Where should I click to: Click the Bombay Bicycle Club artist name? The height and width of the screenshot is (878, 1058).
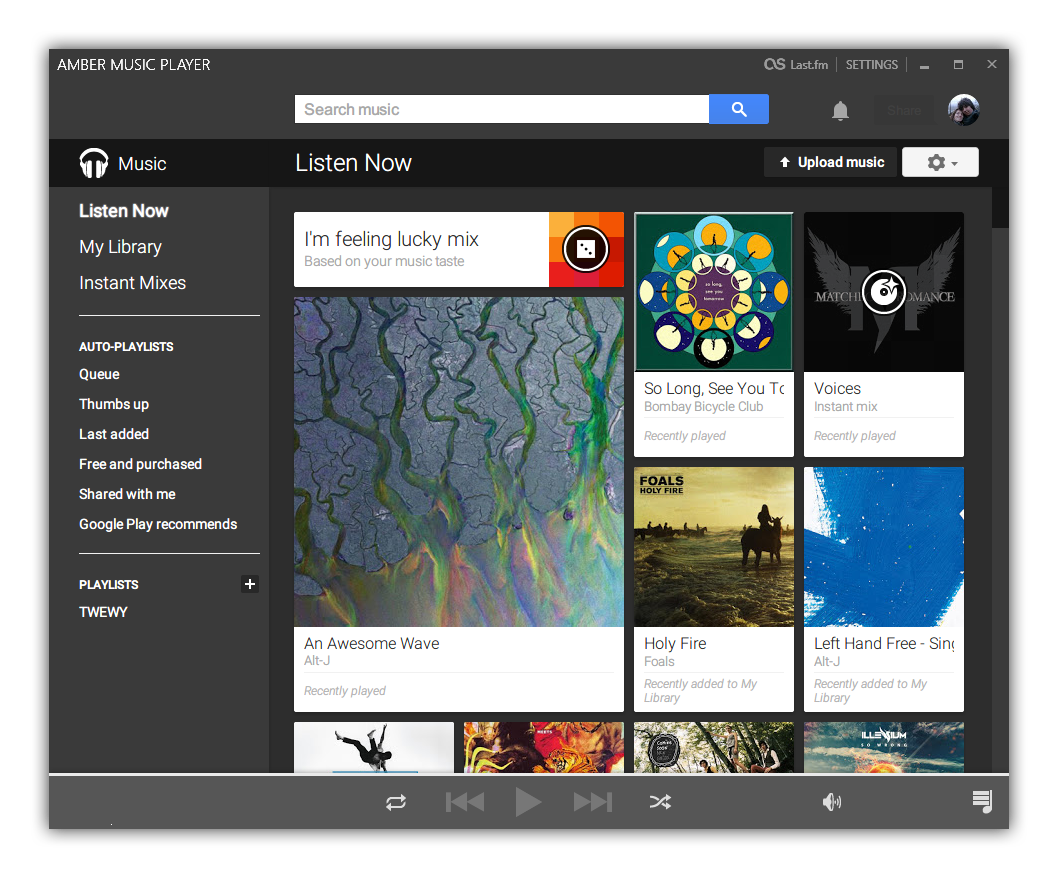703,407
